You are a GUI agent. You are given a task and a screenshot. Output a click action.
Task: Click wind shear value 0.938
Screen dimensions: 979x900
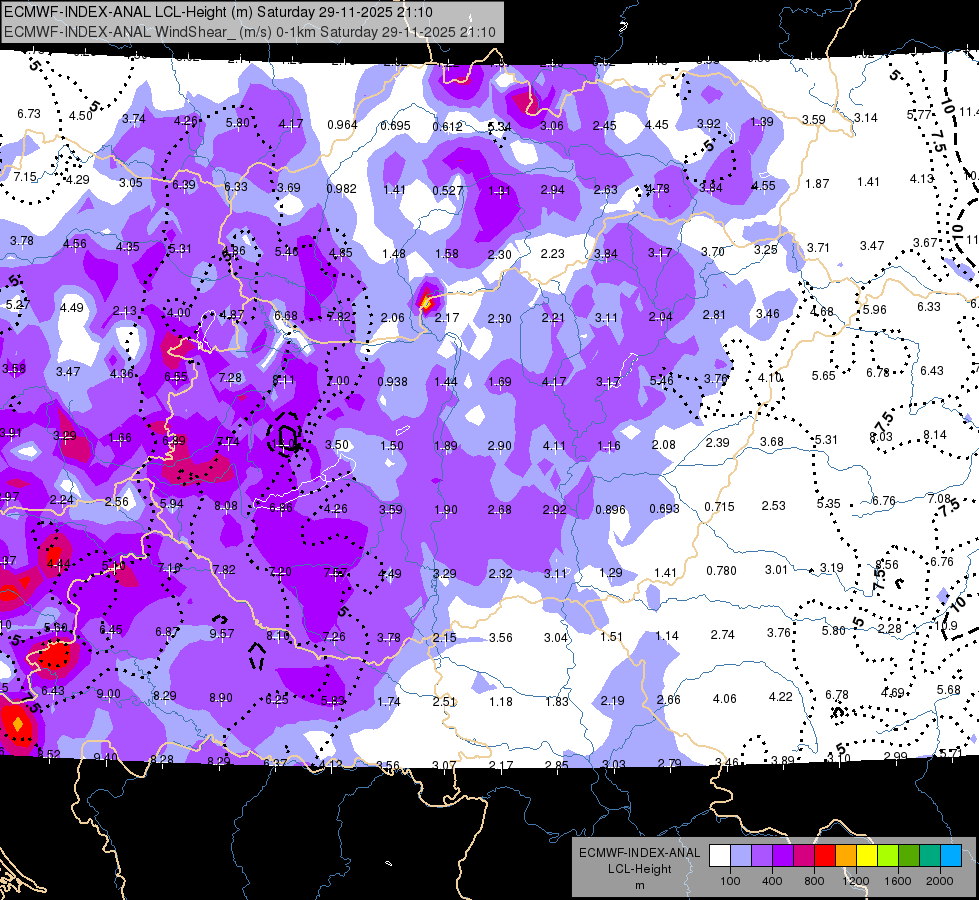point(393,382)
